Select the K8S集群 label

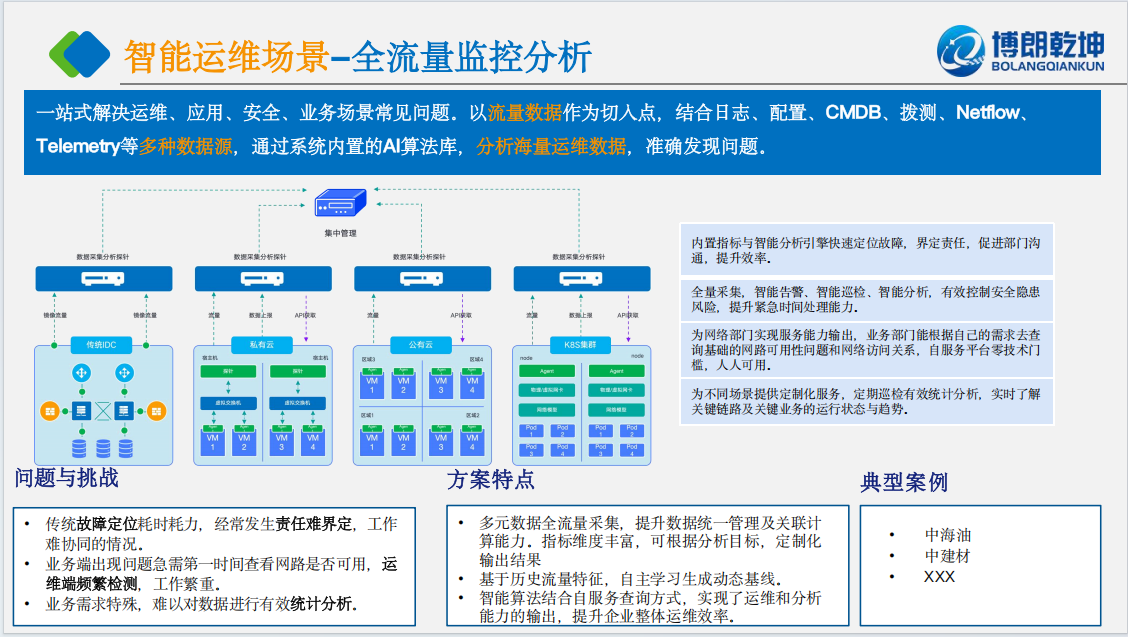pos(579,345)
